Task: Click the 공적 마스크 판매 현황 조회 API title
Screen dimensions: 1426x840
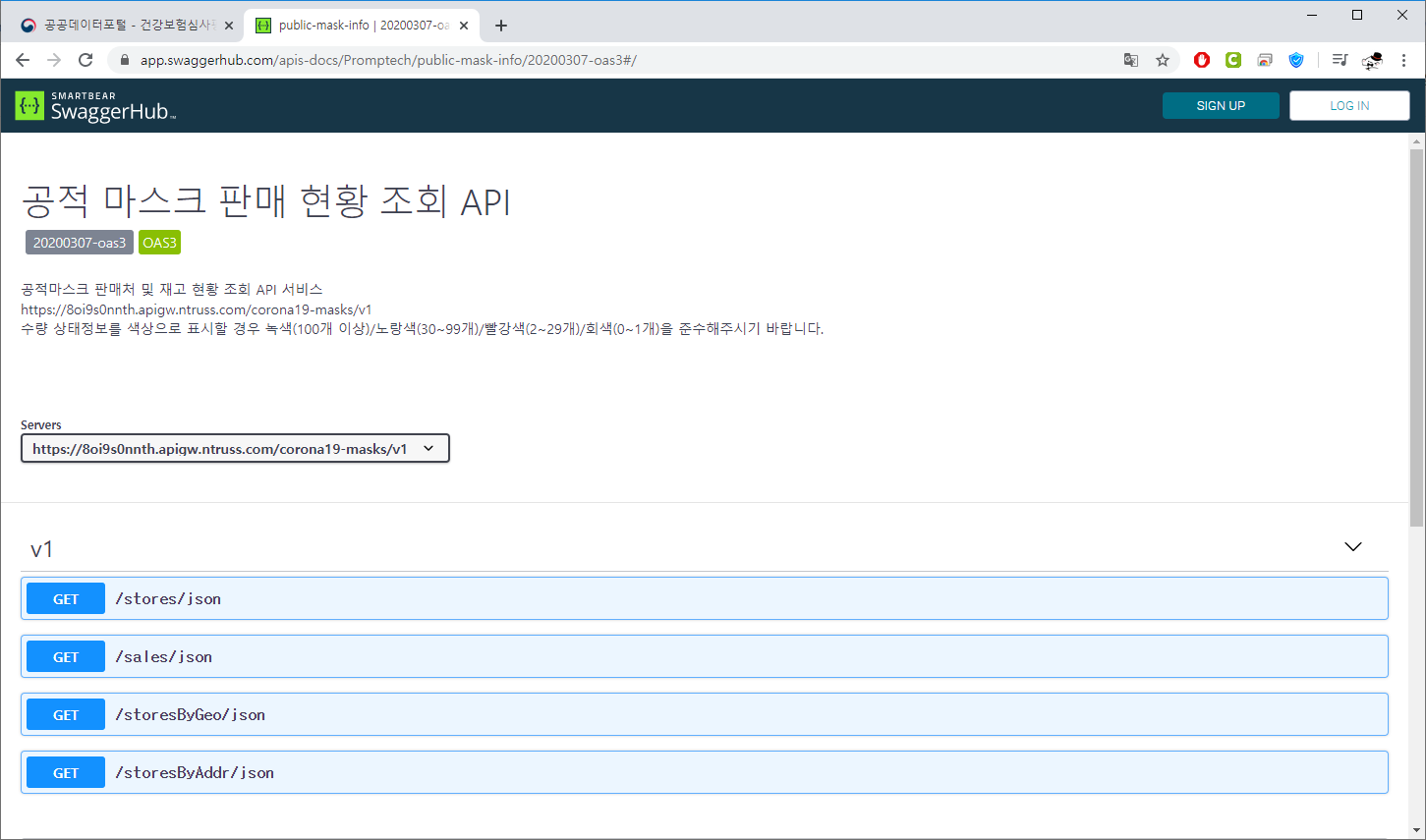Action: coord(266,200)
